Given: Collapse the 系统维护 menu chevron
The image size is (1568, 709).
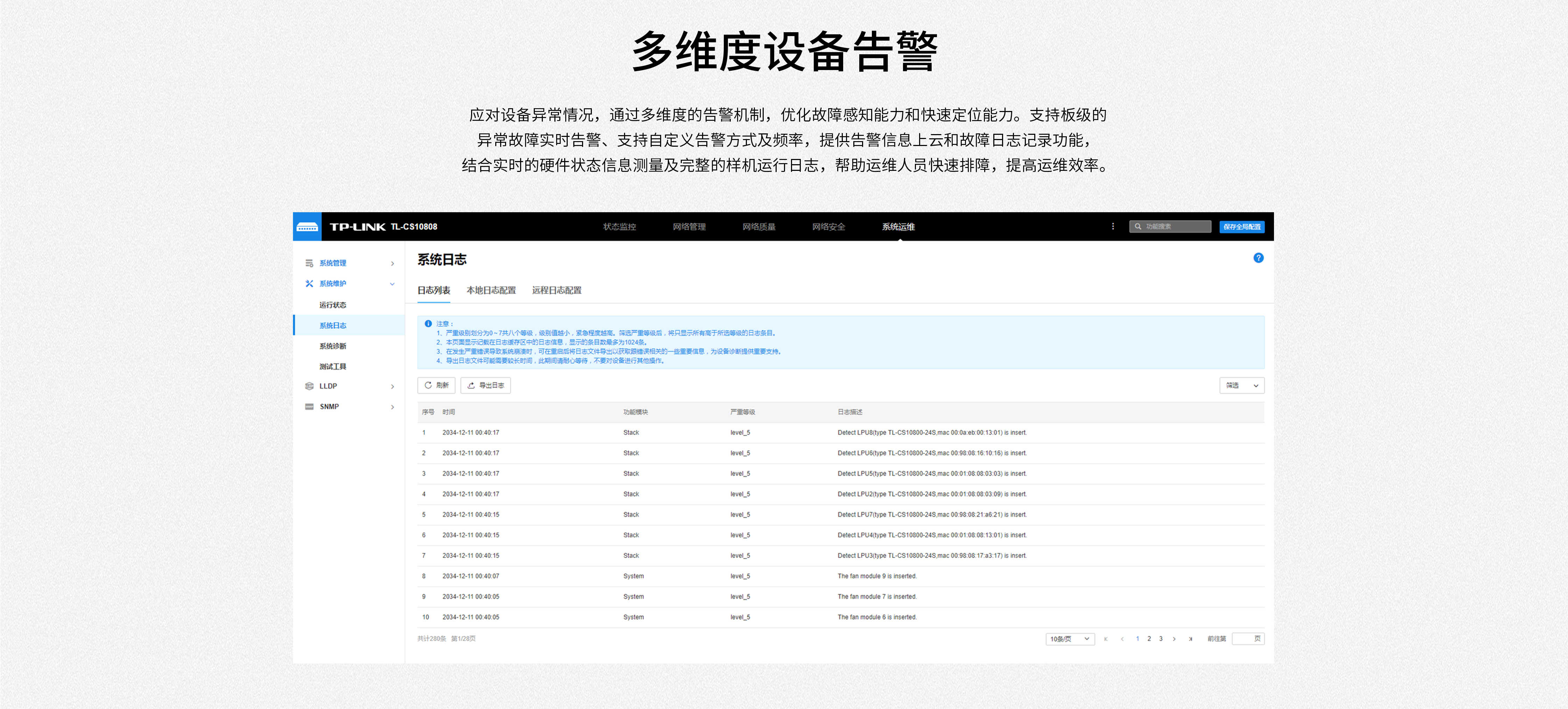Looking at the screenshot, I should pos(392,284).
